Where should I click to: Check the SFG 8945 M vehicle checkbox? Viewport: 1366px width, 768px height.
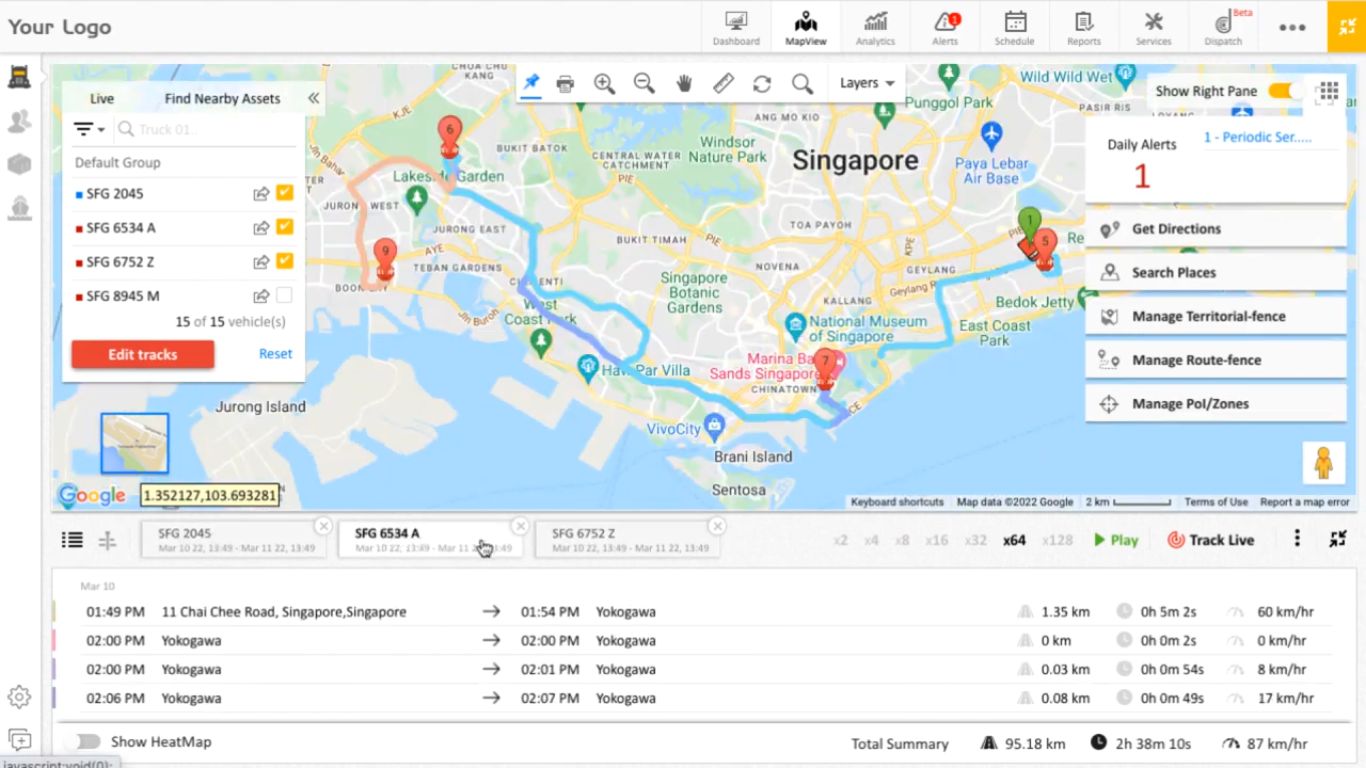tap(284, 295)
